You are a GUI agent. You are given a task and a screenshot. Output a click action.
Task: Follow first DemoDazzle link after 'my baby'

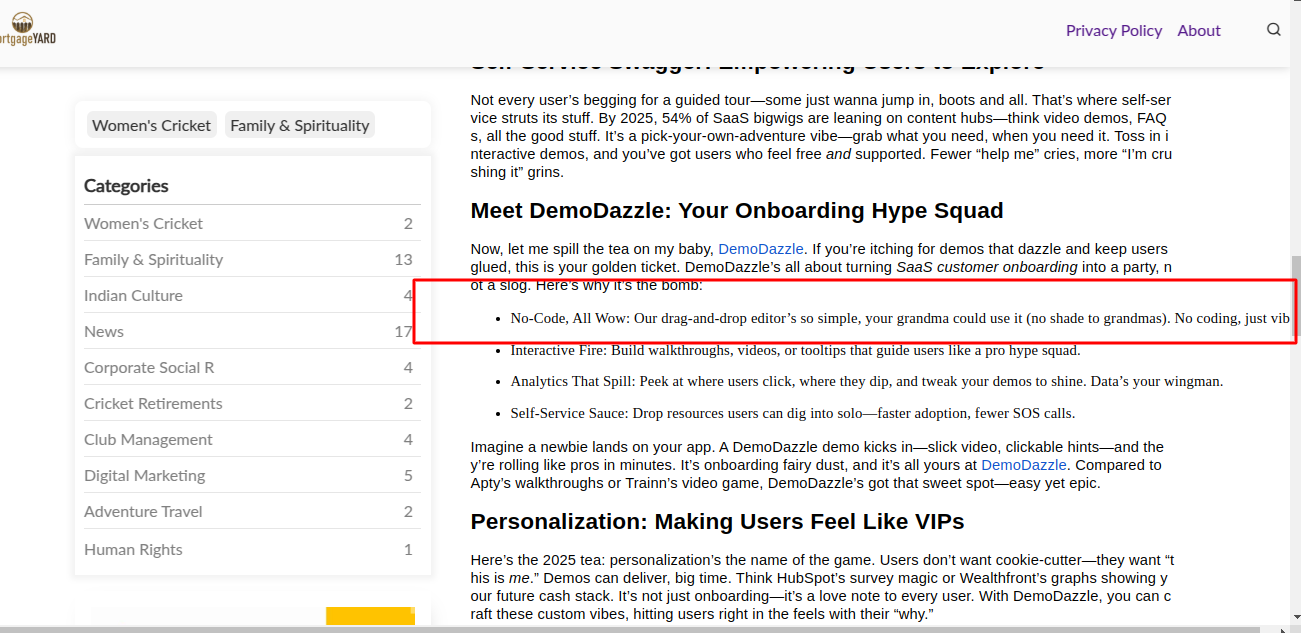[x=761, y=249]
